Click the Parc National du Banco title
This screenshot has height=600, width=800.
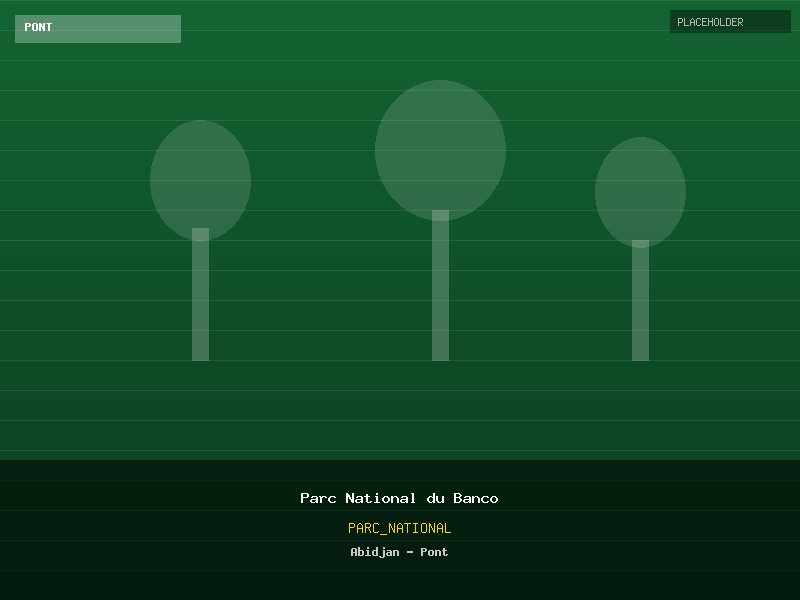(x=399, y=498)
